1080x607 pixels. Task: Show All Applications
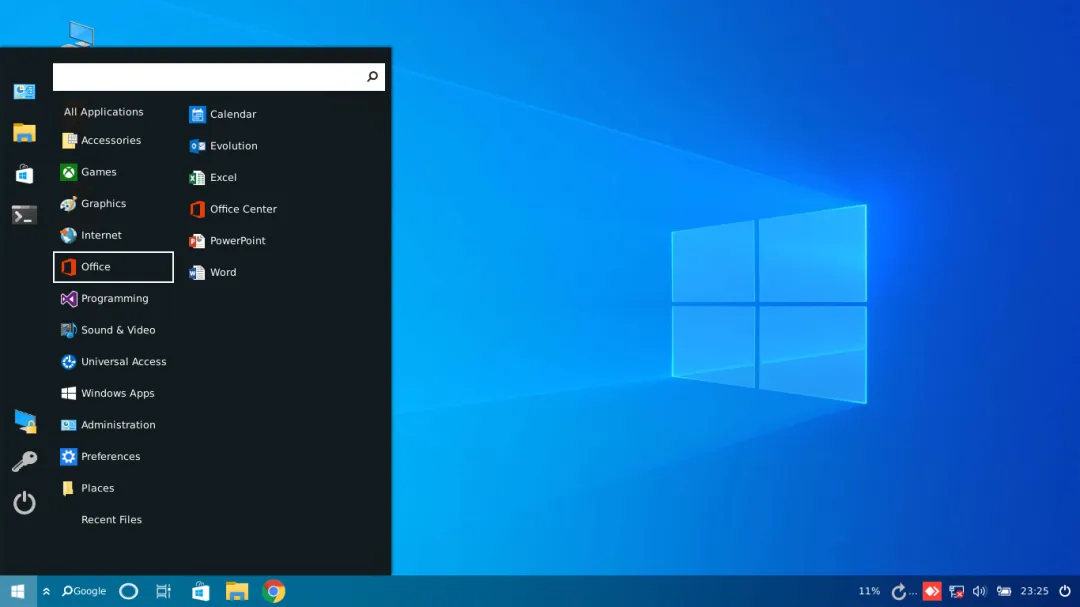[104, 112]
